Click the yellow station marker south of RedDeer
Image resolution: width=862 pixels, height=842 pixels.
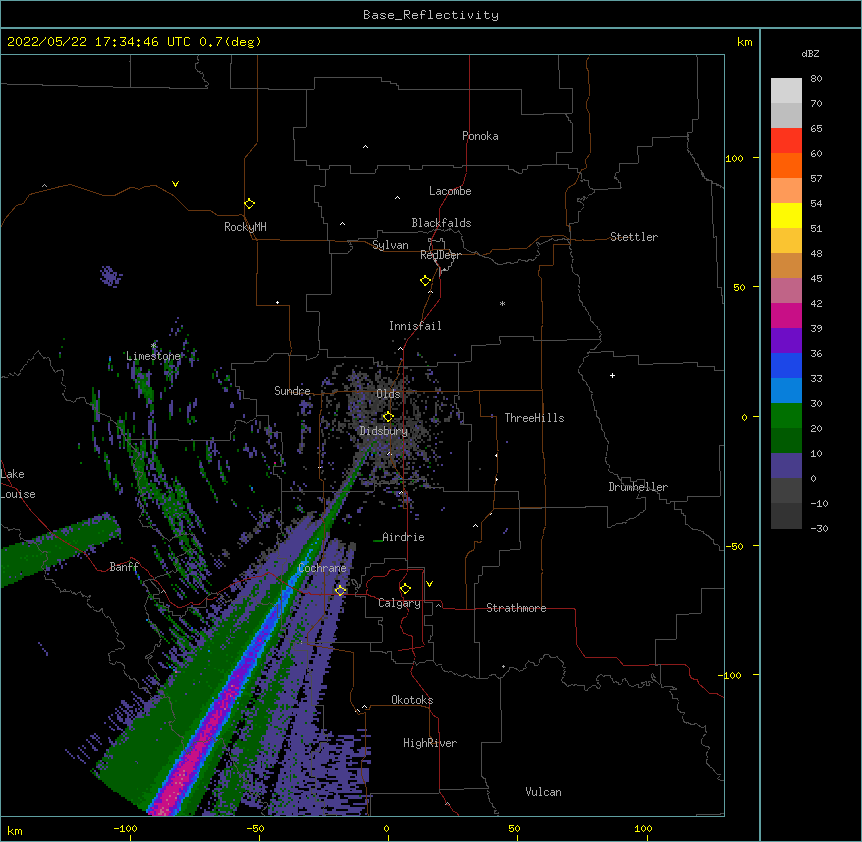(x=426, y=281)
